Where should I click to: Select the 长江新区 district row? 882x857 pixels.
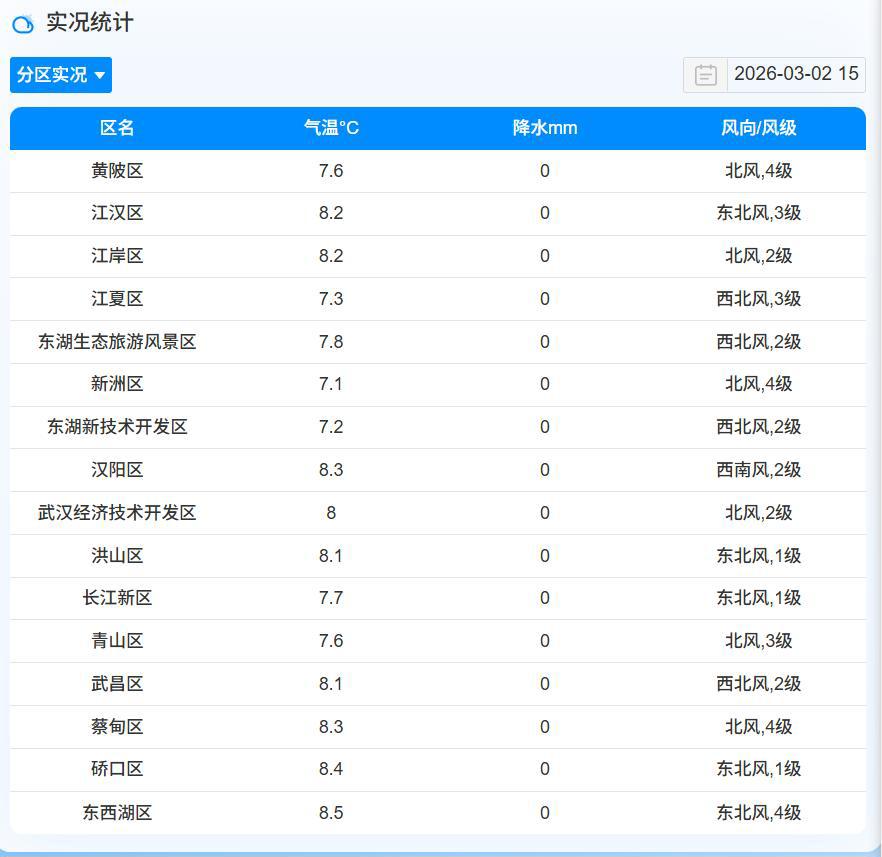(117, 598)
